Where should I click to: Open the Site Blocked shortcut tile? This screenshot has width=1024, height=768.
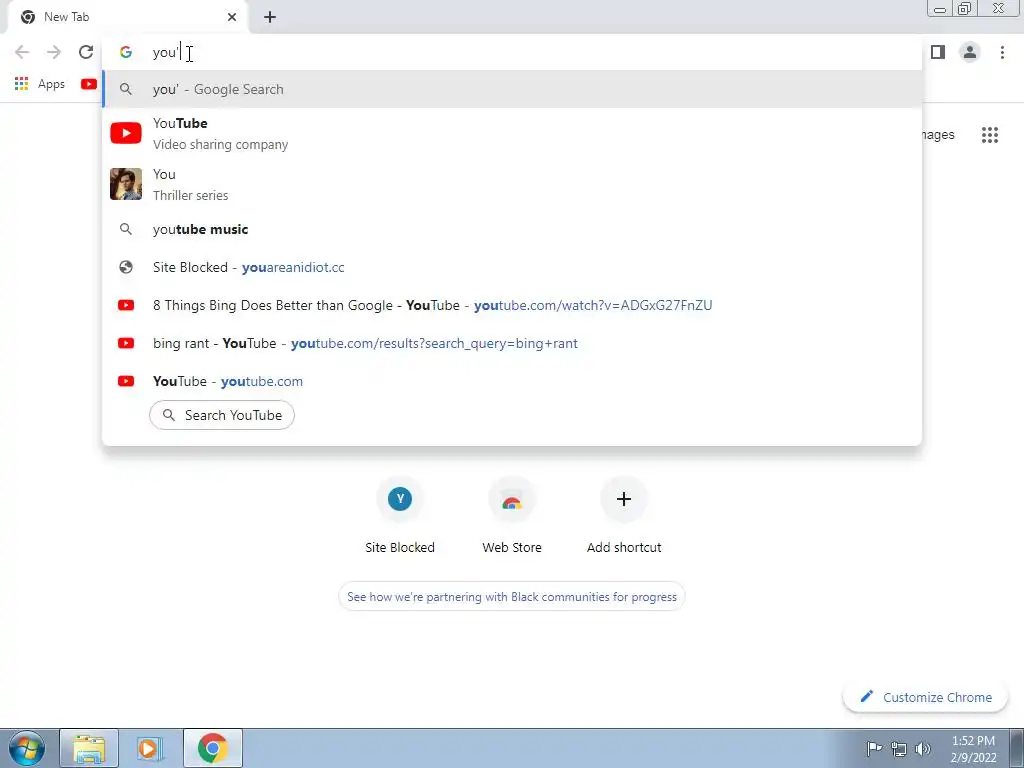click(x=400, y=517)
